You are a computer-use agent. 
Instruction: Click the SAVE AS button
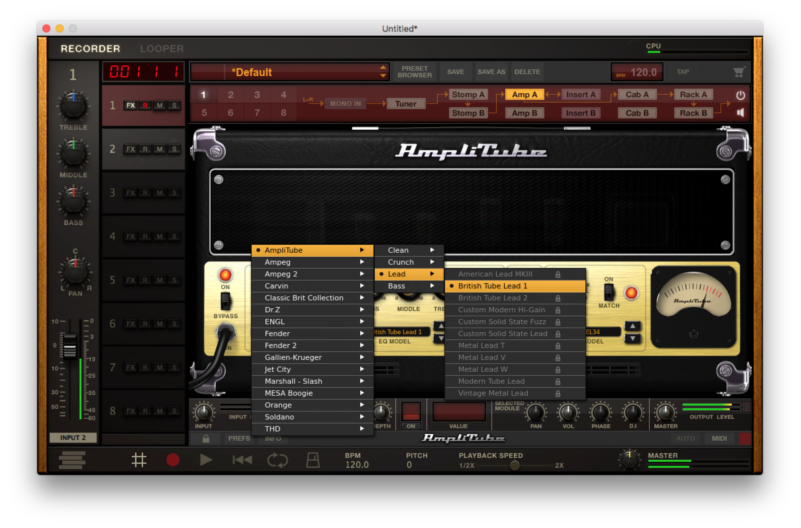tap(491, 72)
